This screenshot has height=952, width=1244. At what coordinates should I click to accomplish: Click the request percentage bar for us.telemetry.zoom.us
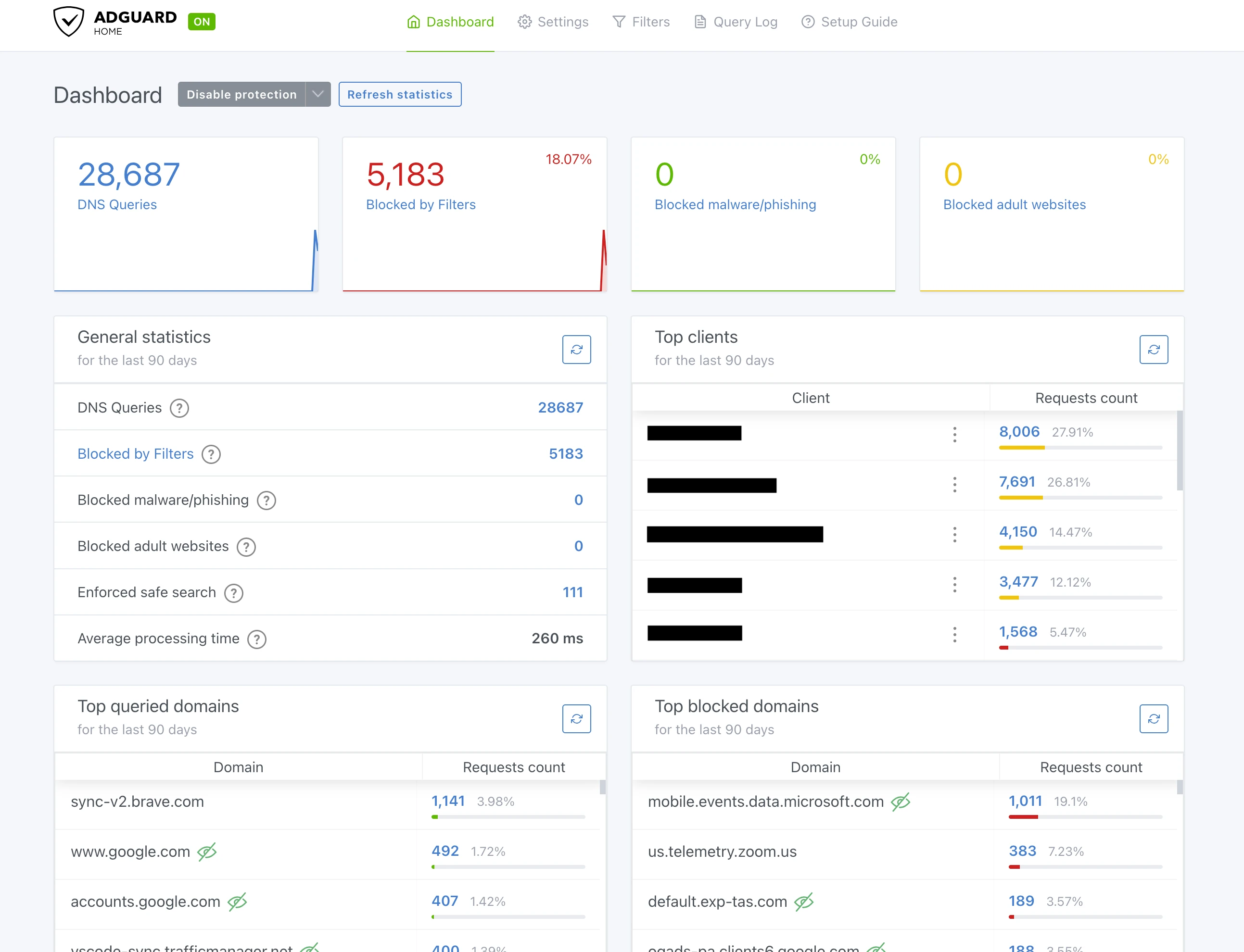(x=1086, y=866)
